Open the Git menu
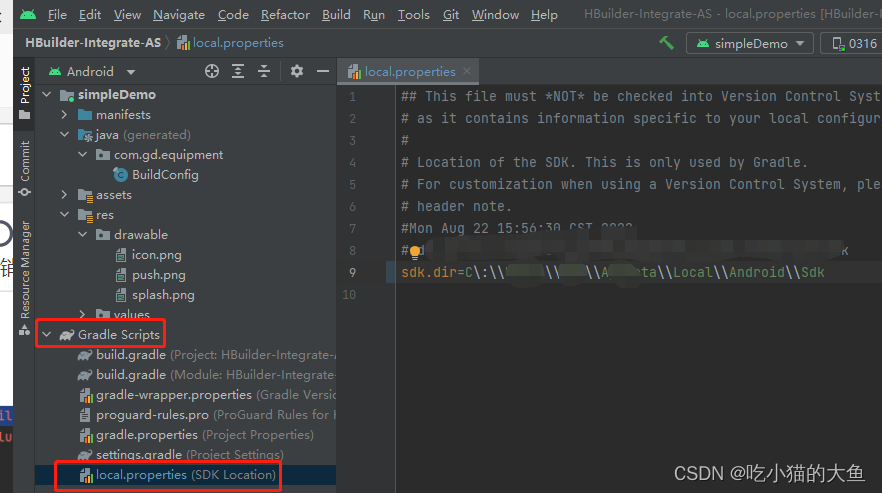This screenshot has width=882, height=493. pos(451,15)
